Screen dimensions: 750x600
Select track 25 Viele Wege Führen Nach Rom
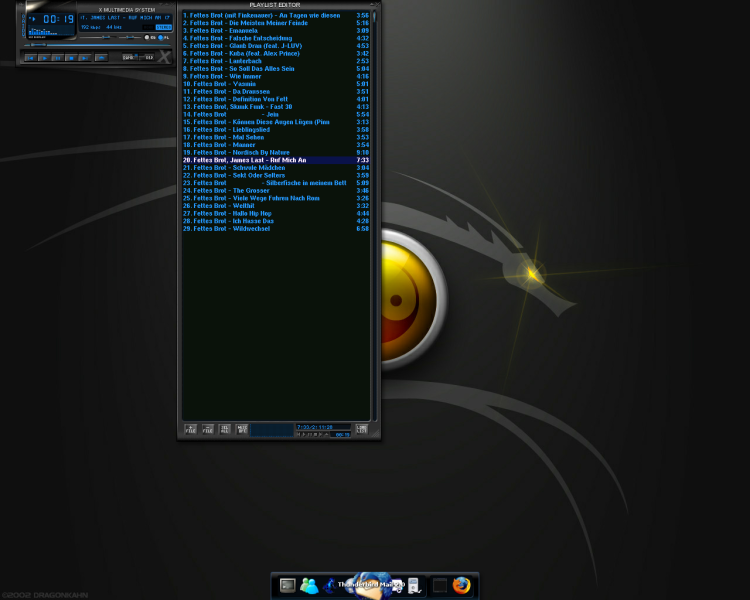(x=276, y=198)
